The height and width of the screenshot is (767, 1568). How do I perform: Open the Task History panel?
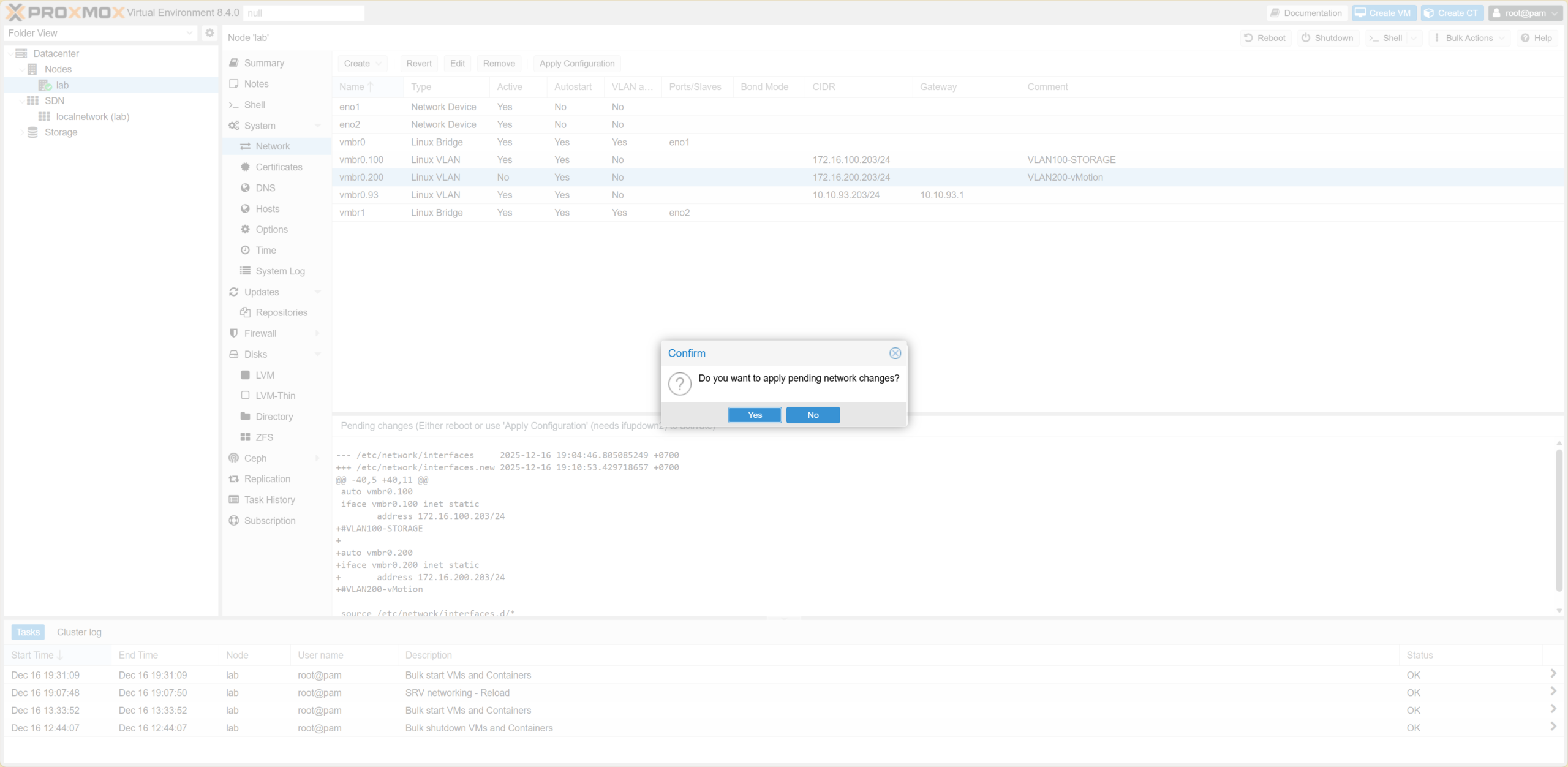269,499
